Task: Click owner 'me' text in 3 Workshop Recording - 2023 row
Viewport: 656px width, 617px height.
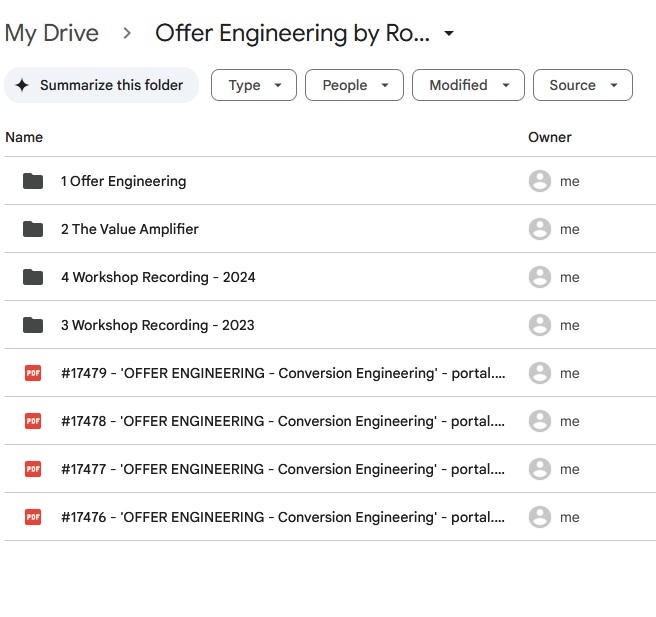Action: point(570,325)
